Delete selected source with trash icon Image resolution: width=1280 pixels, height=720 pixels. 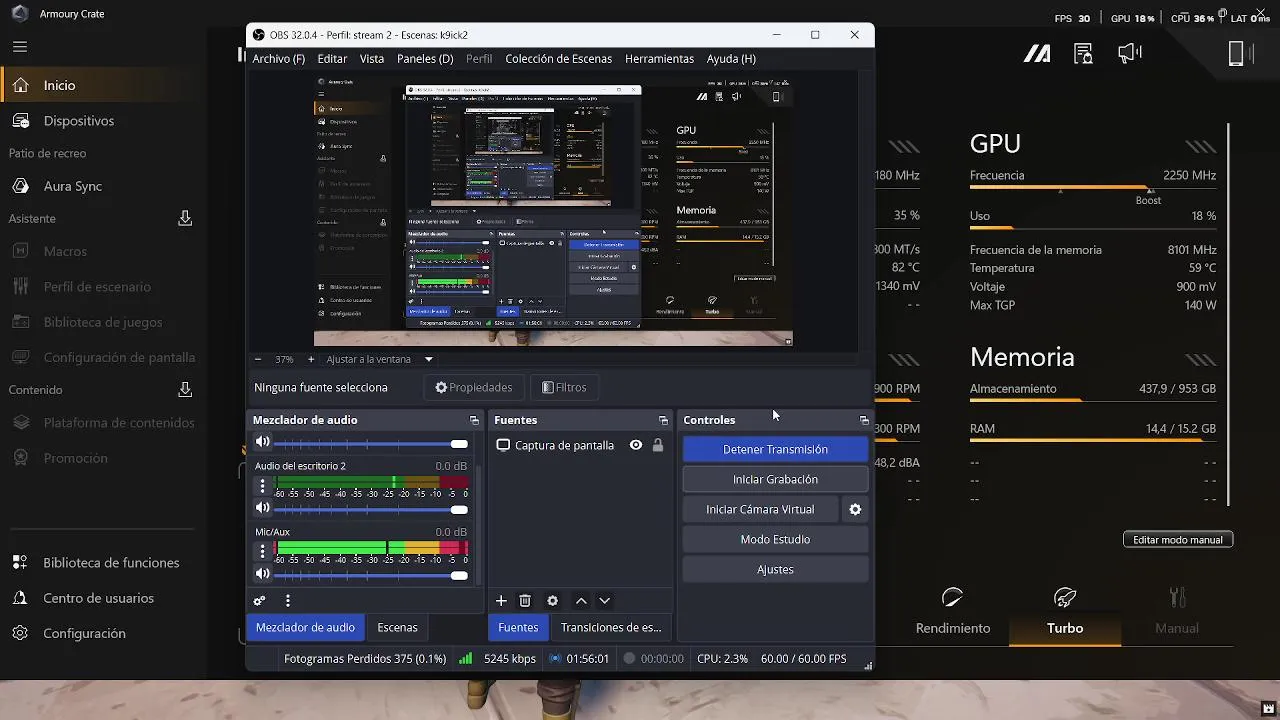[525, 601]
